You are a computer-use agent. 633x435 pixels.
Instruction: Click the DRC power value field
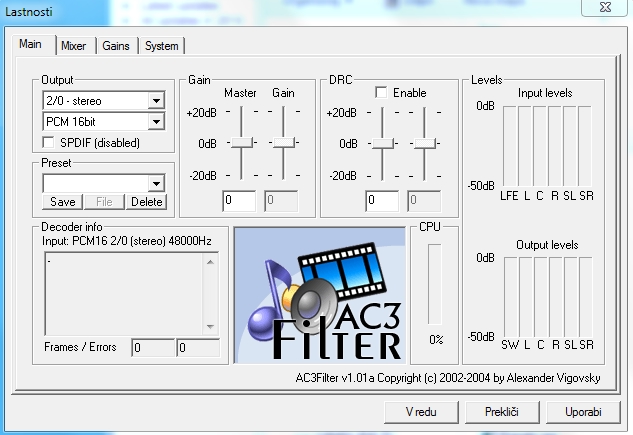(x=382, y=201)
